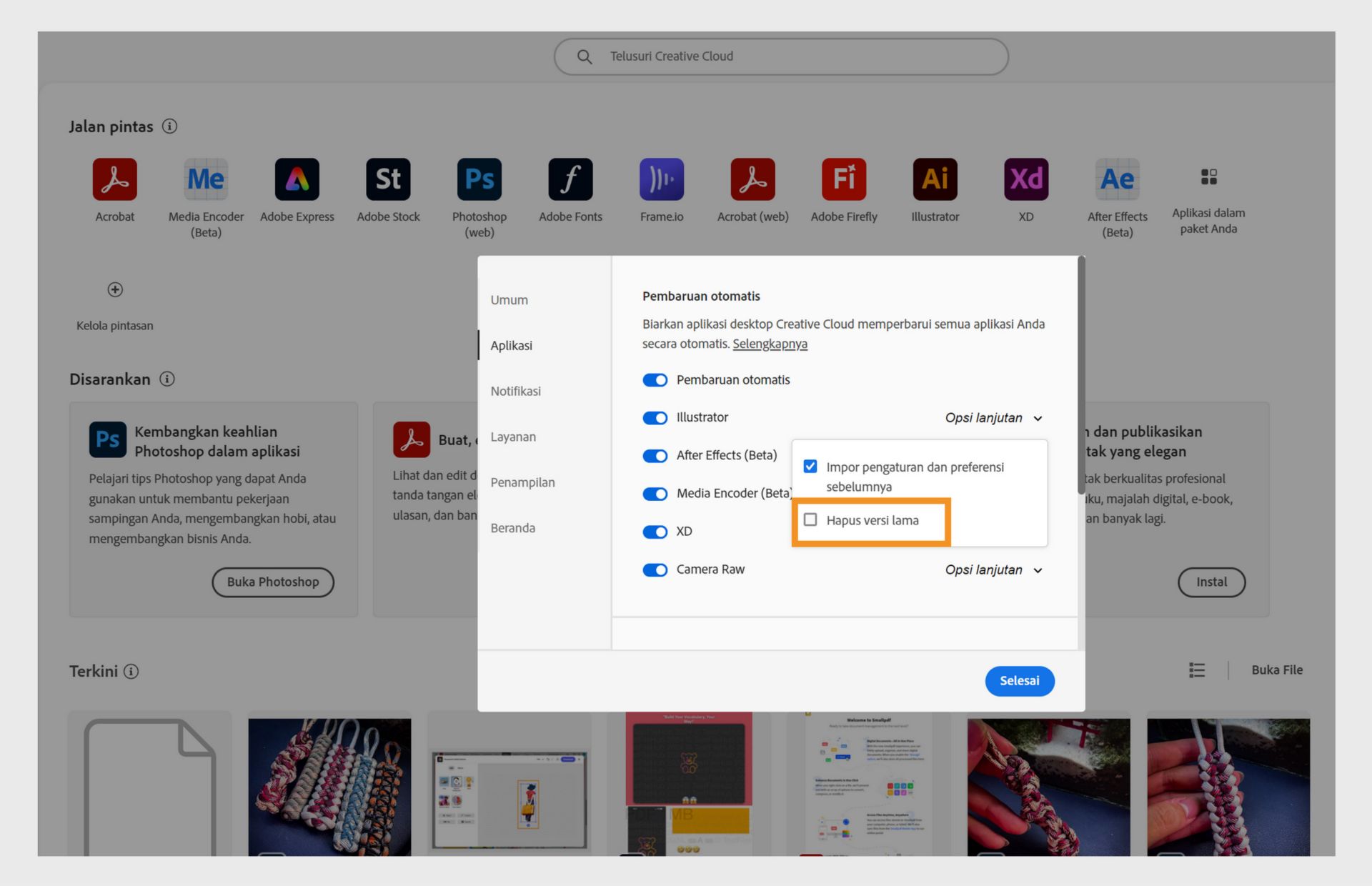Open the Selengkapnya link

pos(770,344)
